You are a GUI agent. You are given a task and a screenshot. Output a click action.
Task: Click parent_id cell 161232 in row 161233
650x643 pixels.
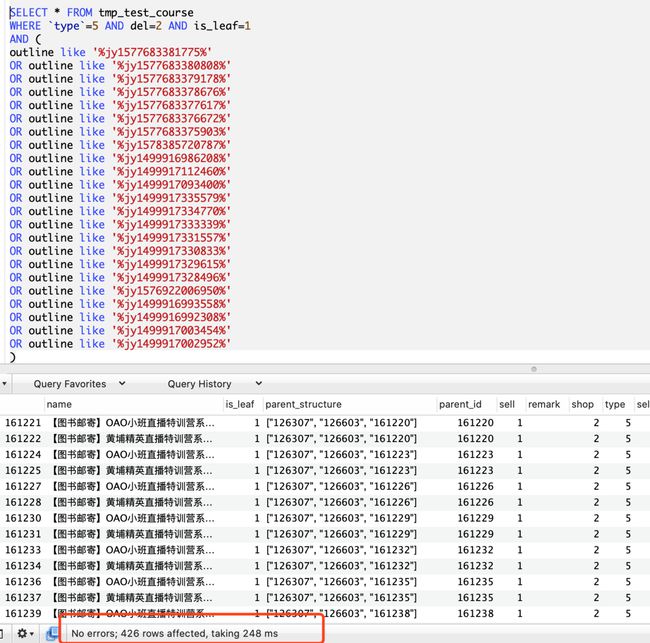point(475,550)
